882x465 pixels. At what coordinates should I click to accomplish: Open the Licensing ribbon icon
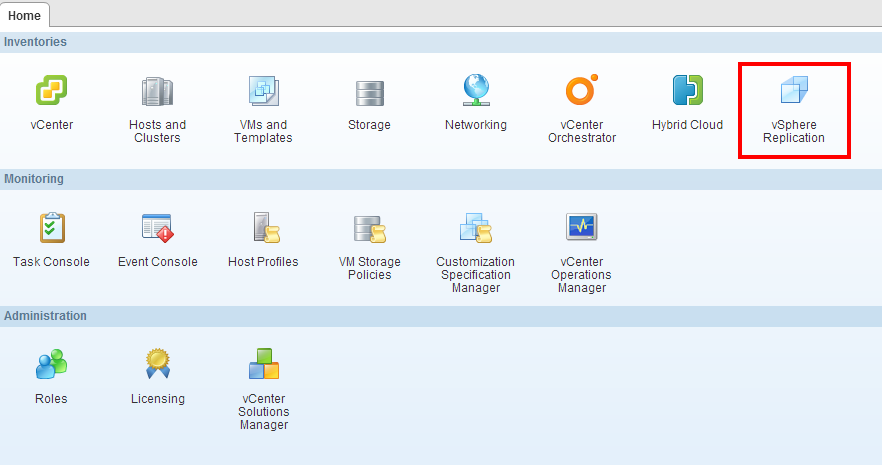[158, 364]
